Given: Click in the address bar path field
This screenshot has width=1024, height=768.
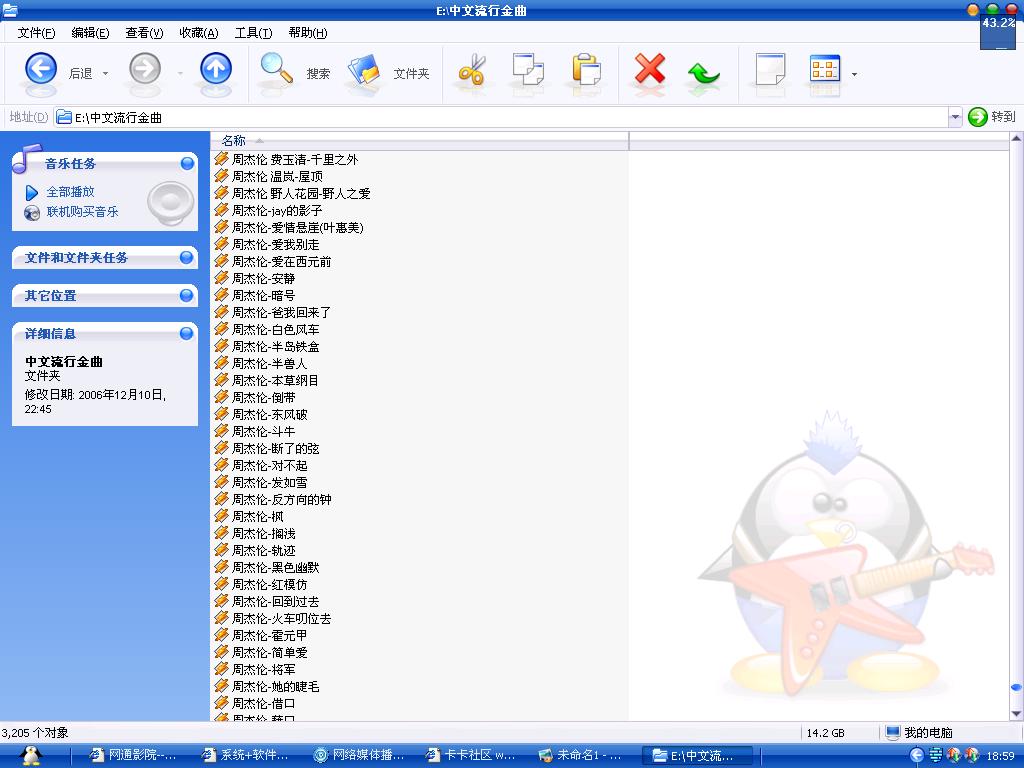Looking at the screenshot, I should click(500, 118).
